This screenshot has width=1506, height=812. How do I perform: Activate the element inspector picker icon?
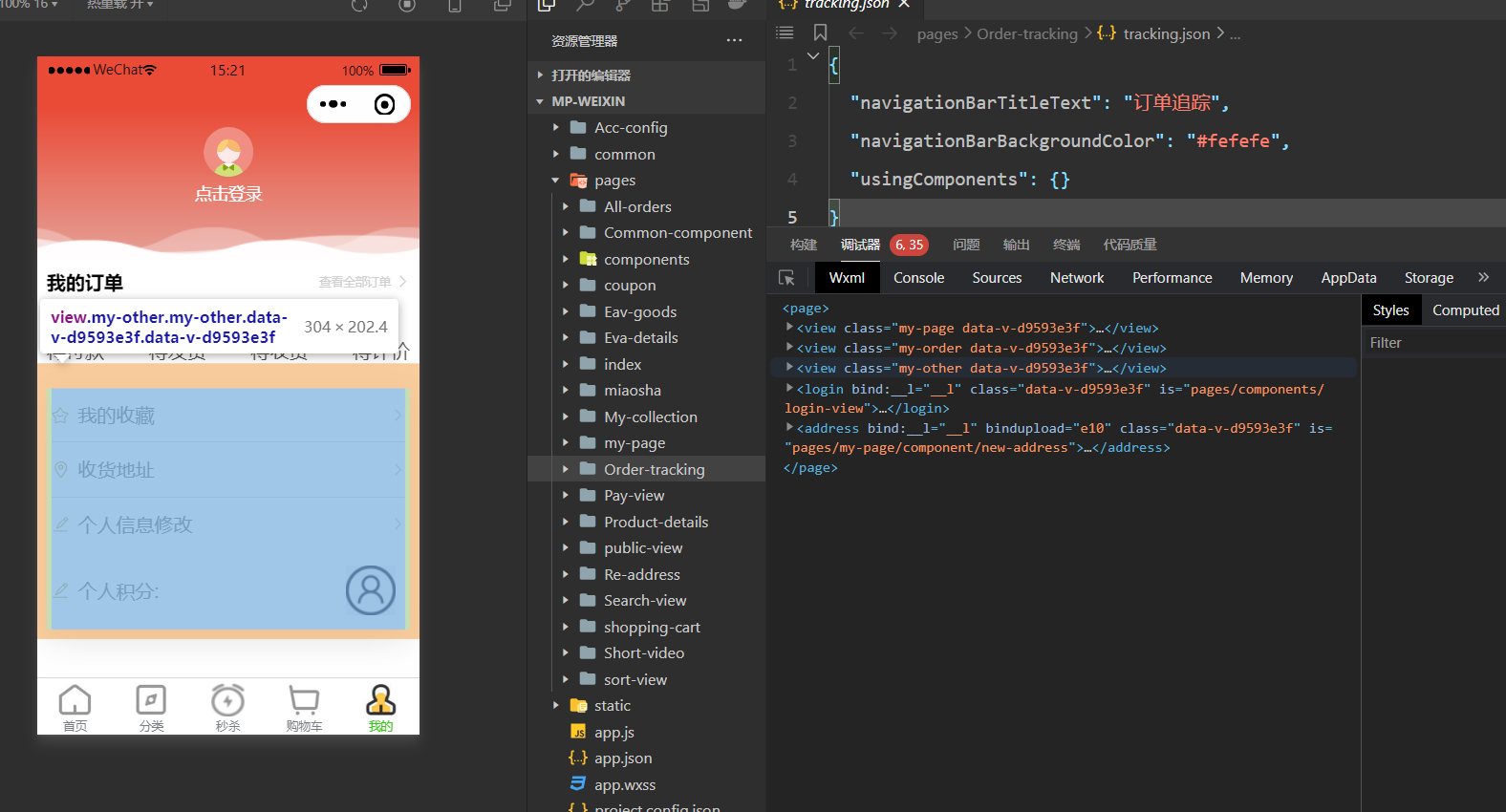coord(786,278)
